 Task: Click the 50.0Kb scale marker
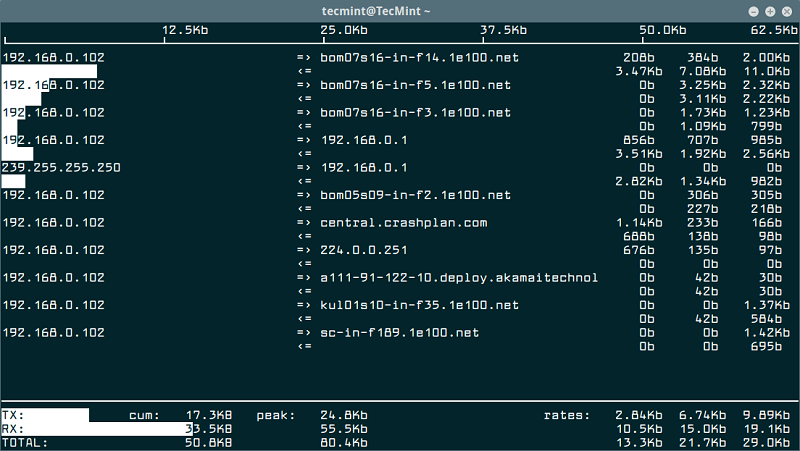663,30
